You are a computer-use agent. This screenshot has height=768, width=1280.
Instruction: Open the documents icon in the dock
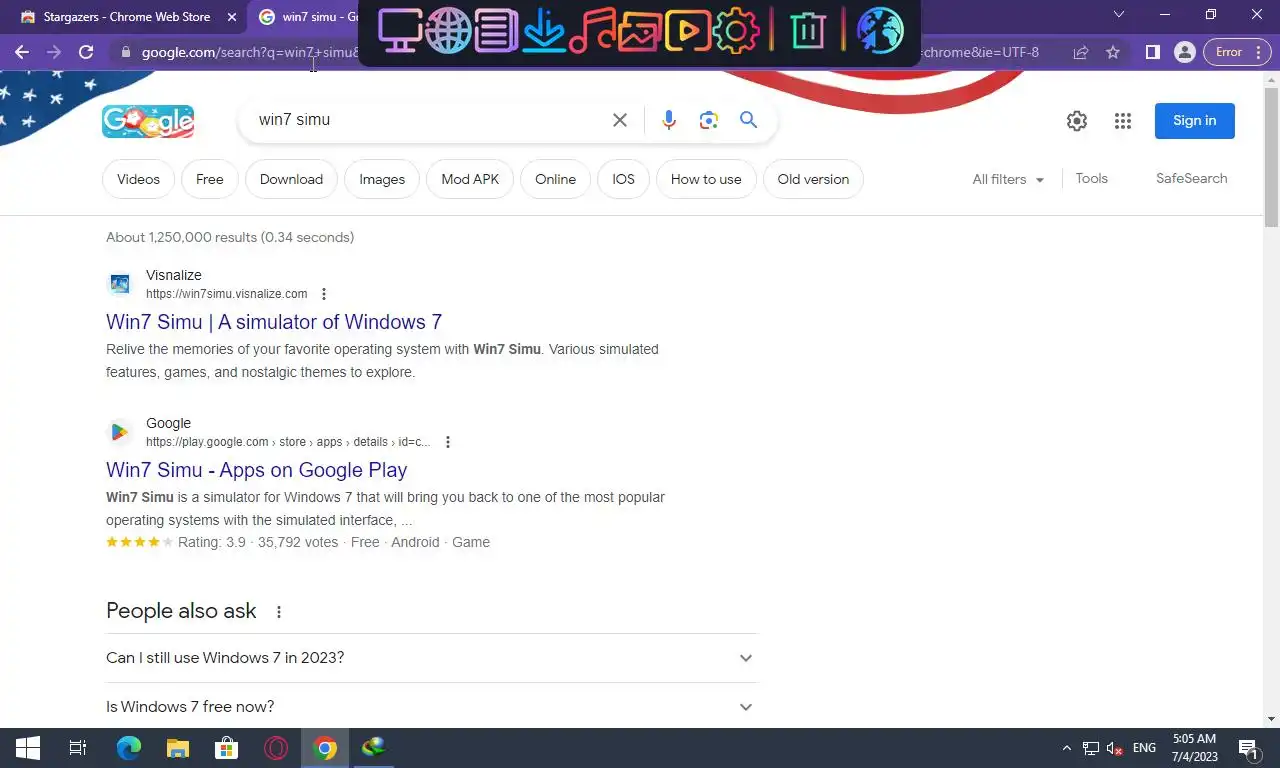coord(496,31)
